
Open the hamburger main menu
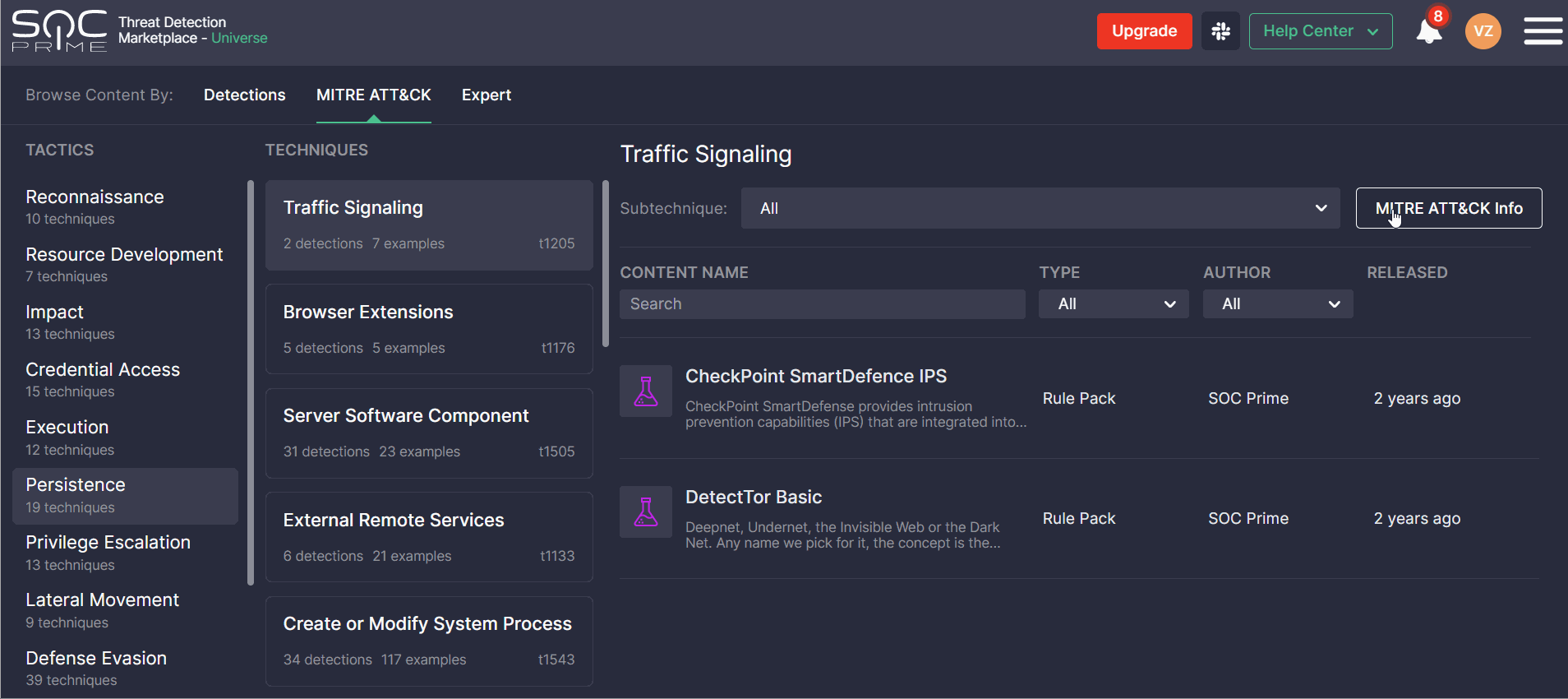[x=1543, y=31]
